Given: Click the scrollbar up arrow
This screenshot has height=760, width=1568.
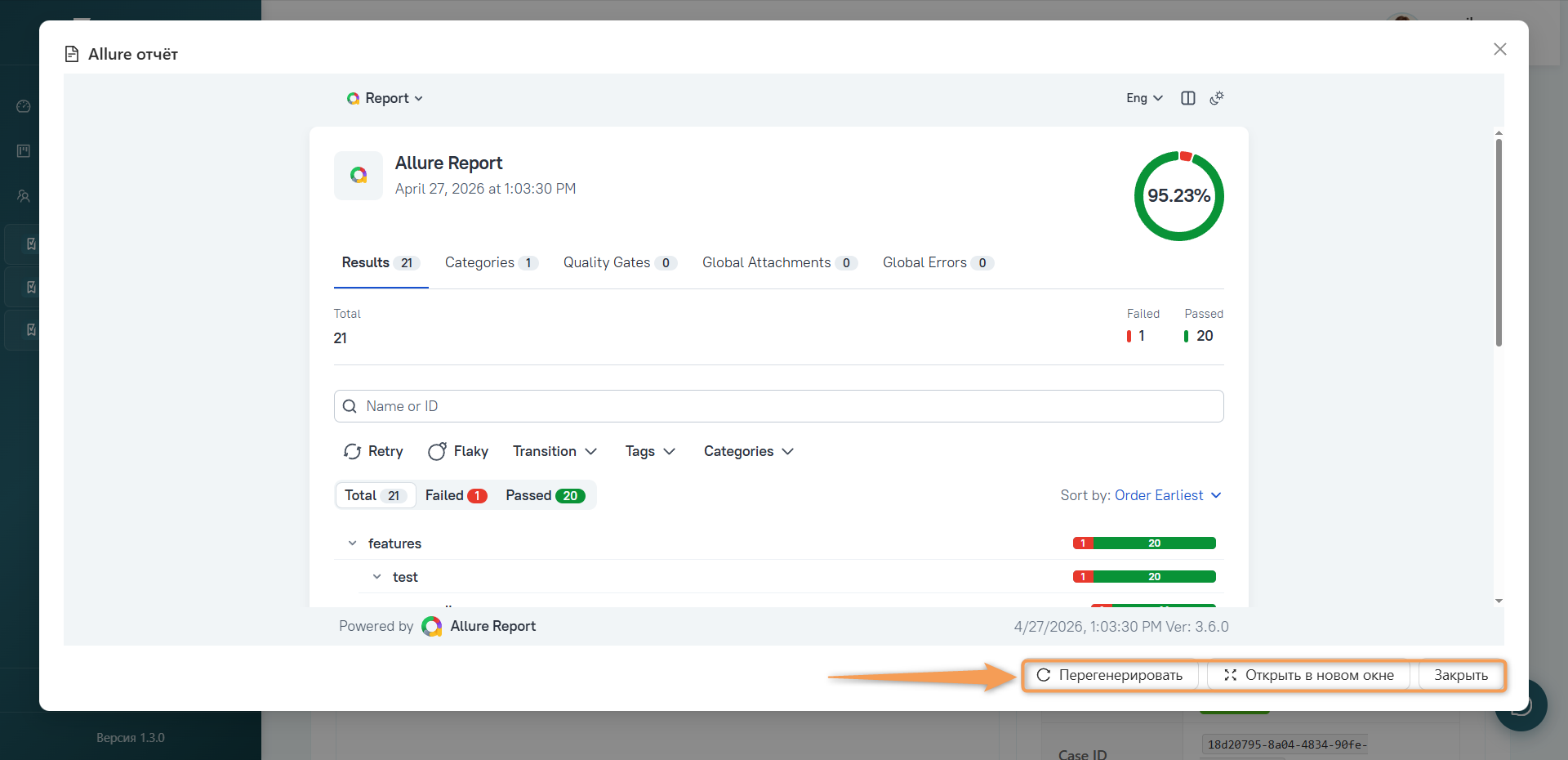Looking at the screenshot, I should click(x=1499, y=132).
